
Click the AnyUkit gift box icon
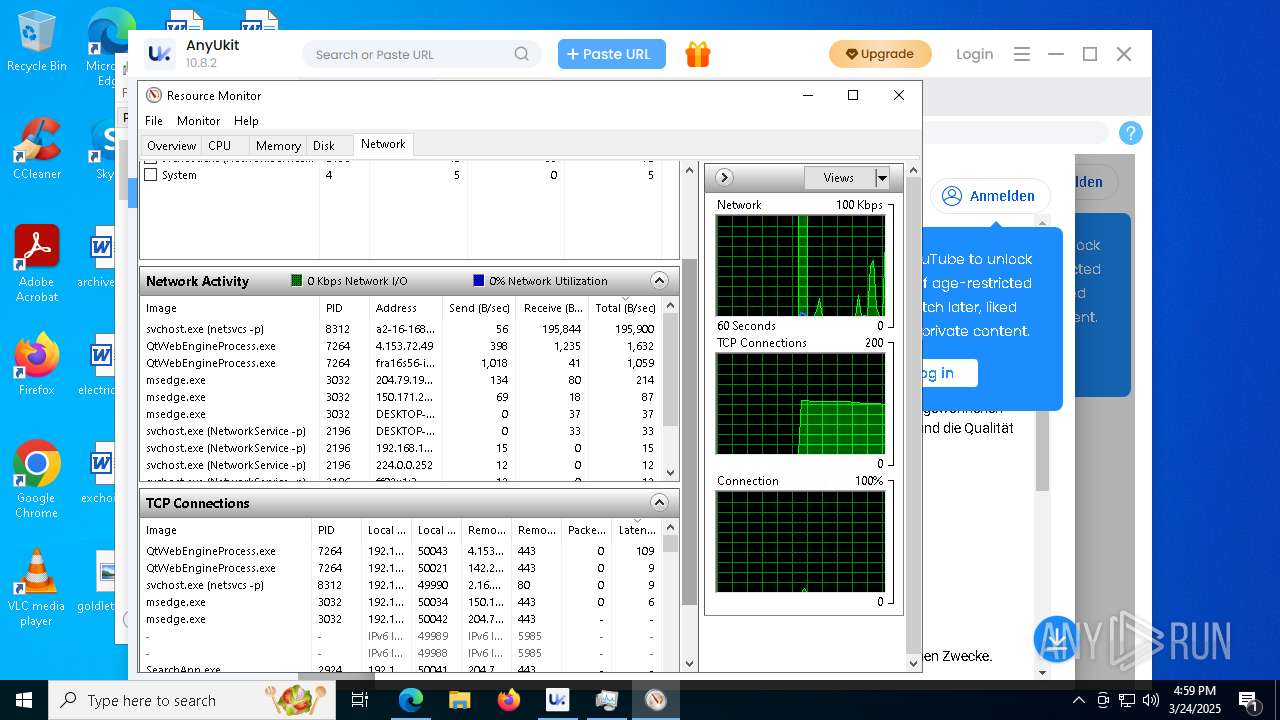click(698, 54)
